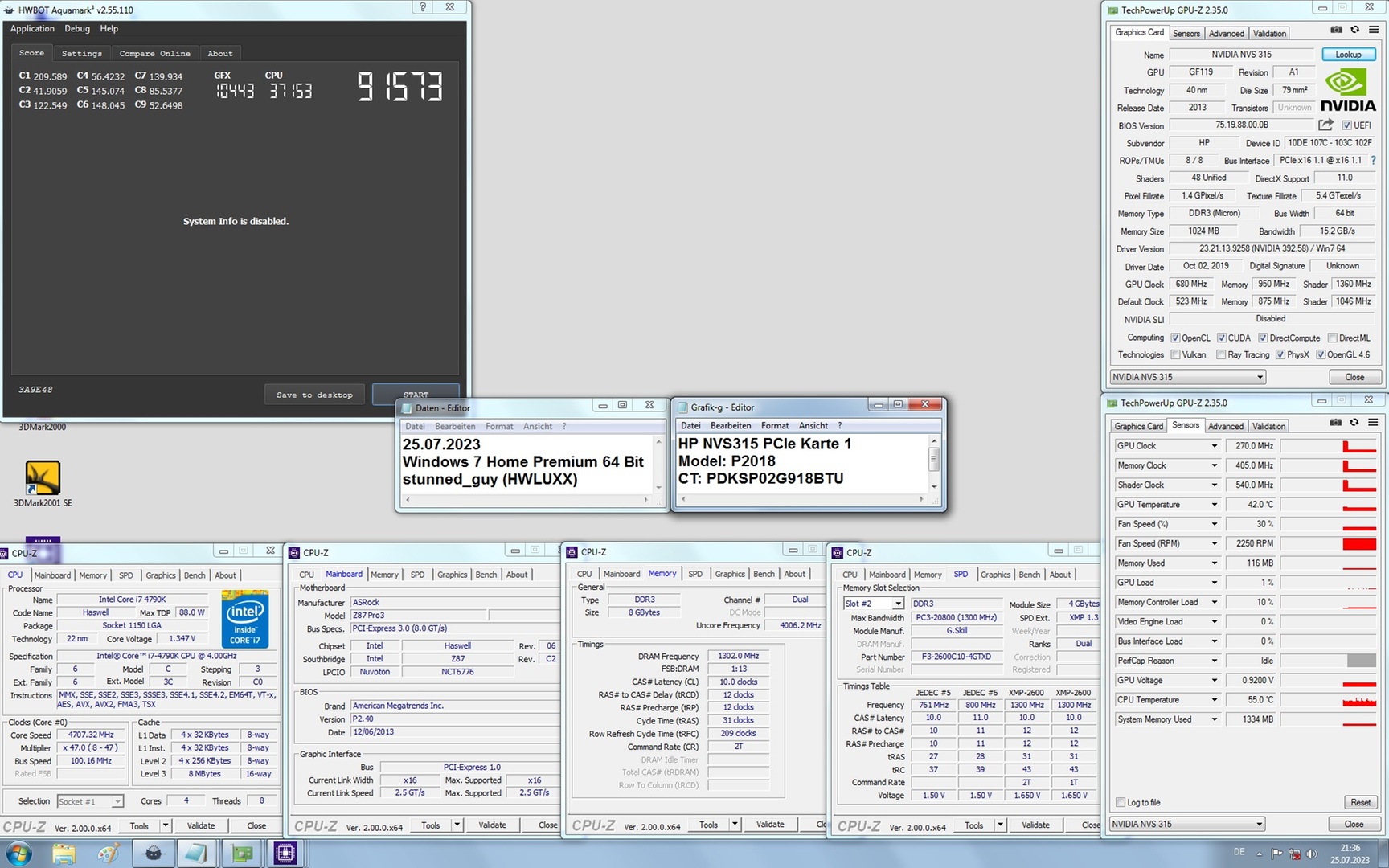Click the Notepad editor taskbar icon
1389x868 pixels.
tap(197, 853)
